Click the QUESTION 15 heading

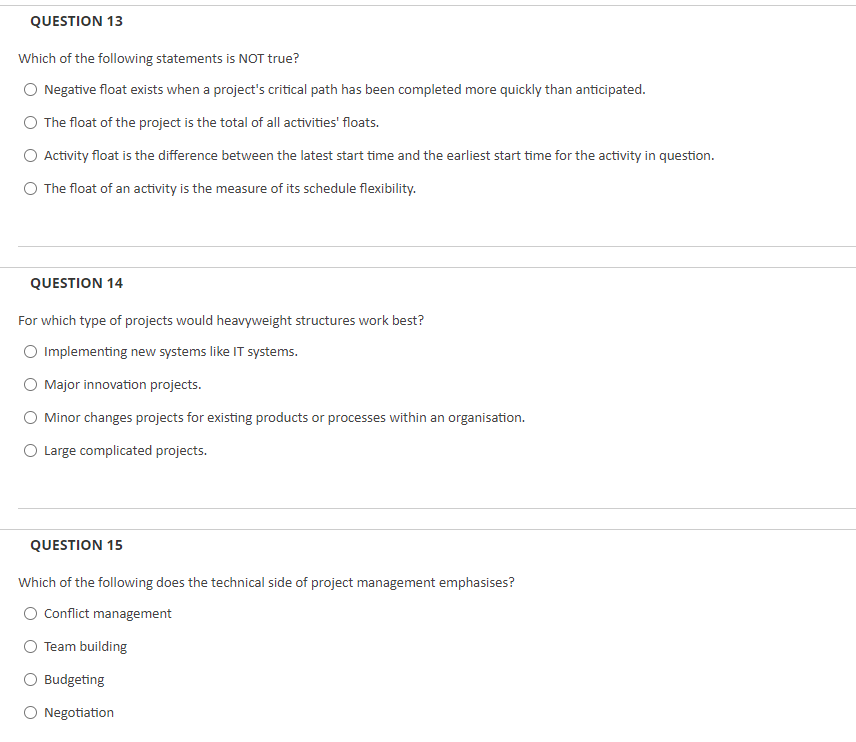click(x=76, y=545)
